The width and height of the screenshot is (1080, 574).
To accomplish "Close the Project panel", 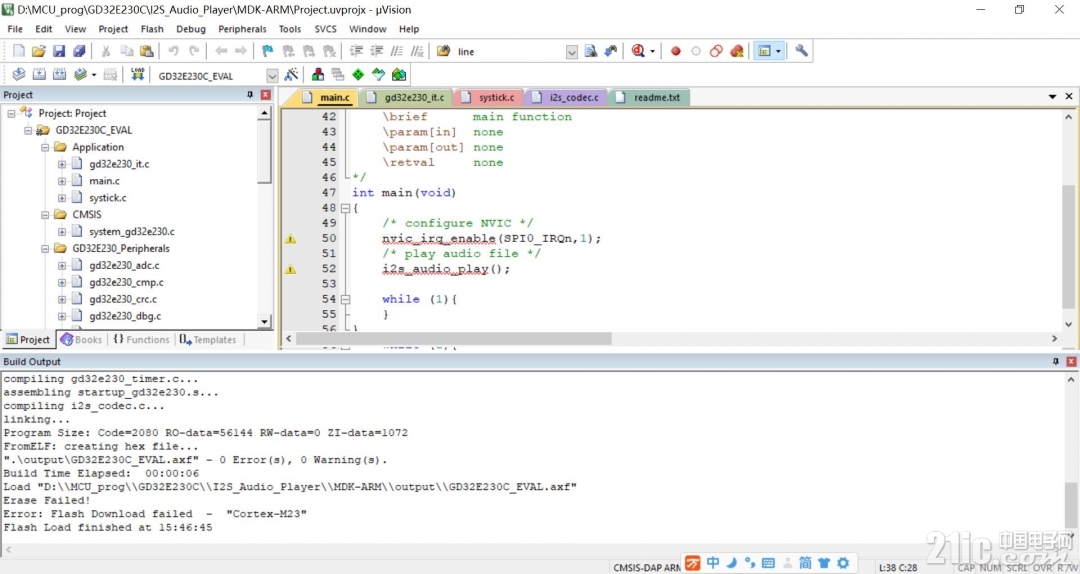I will coord(266,95).
